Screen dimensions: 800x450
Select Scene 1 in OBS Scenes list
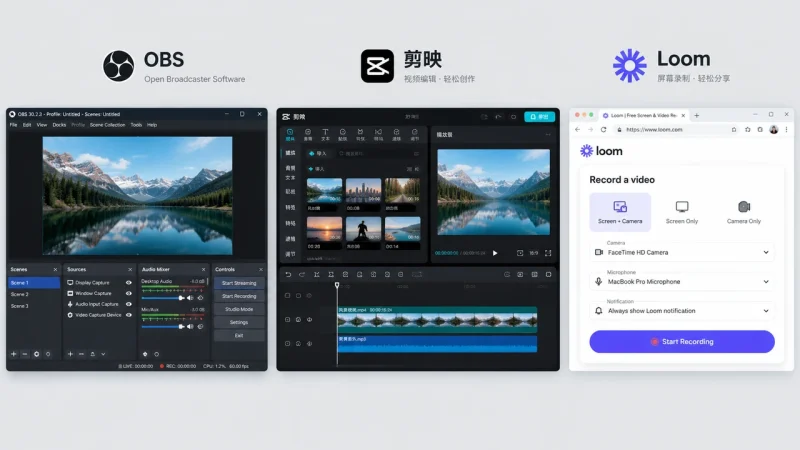(34, 283)
